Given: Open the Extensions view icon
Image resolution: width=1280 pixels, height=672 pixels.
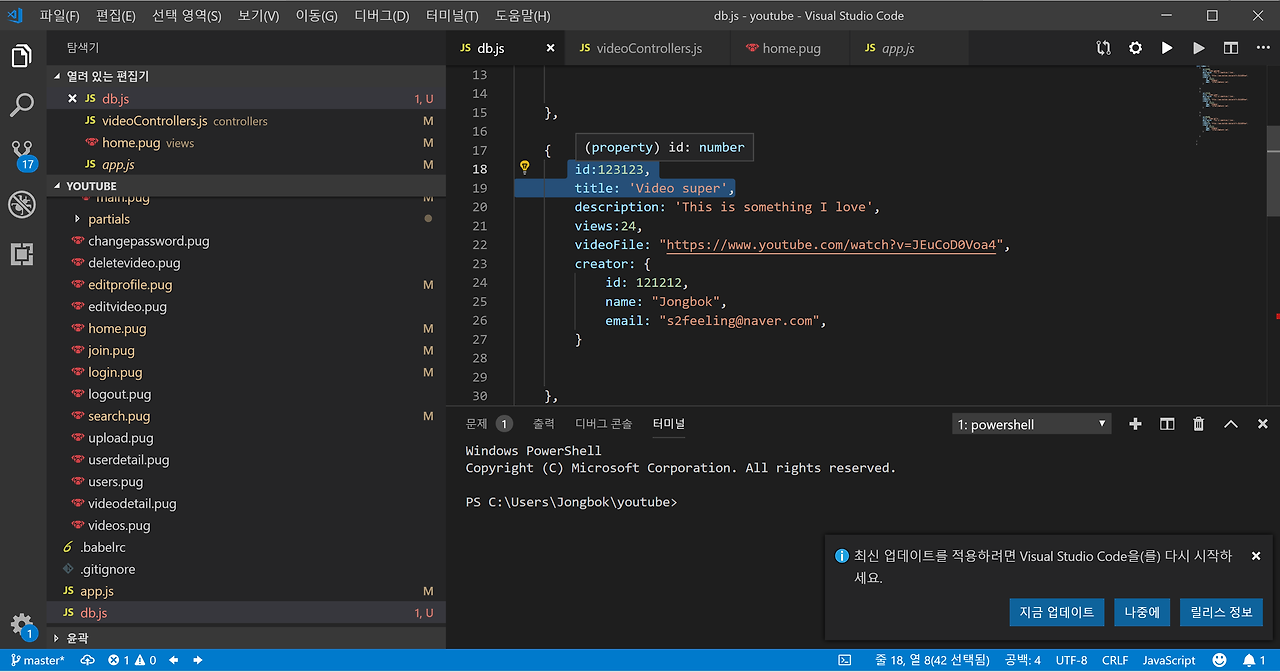Looking at the screenshot, I should point(22,255).
